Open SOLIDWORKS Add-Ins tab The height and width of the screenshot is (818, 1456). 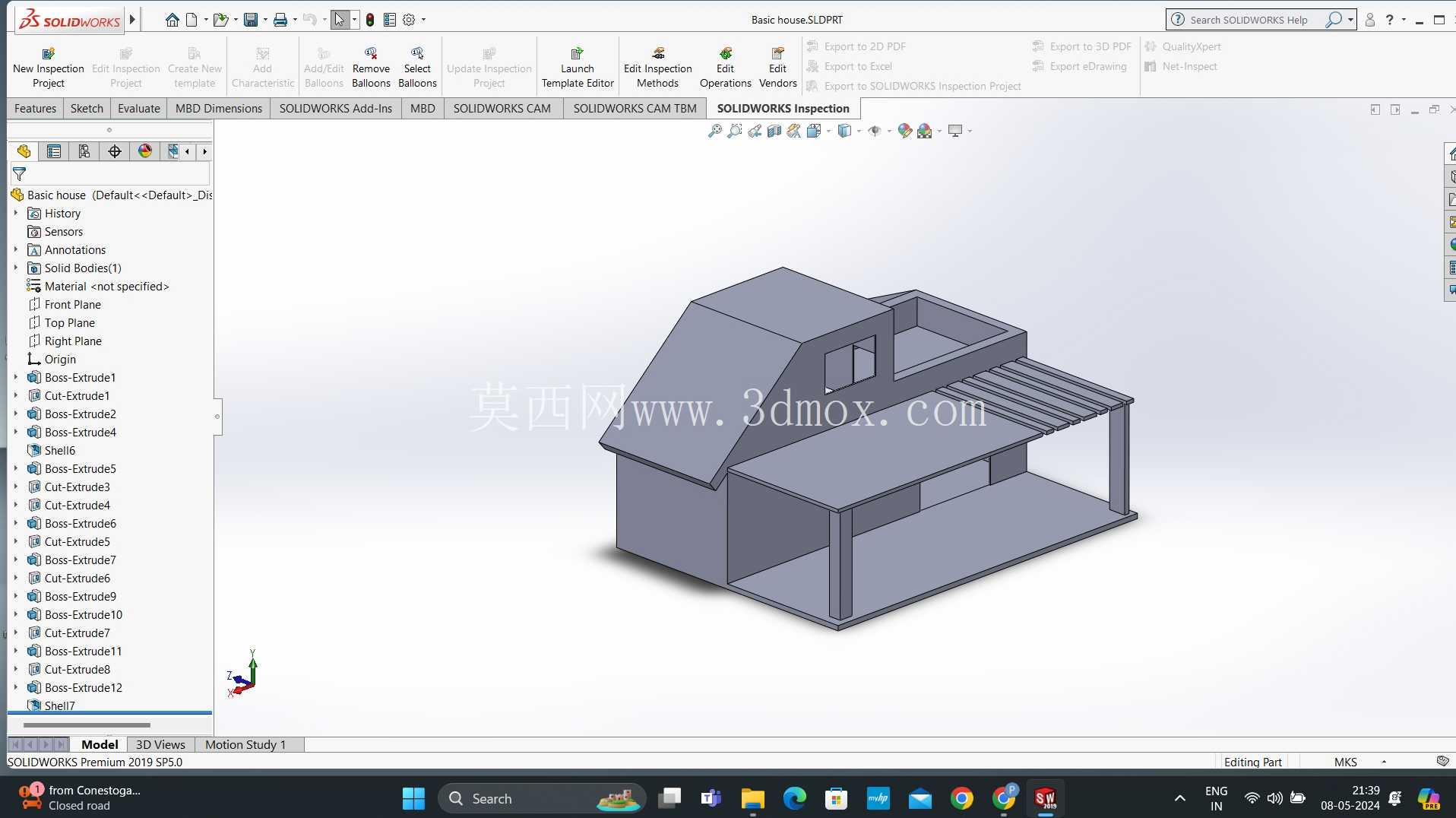(336, 109)
